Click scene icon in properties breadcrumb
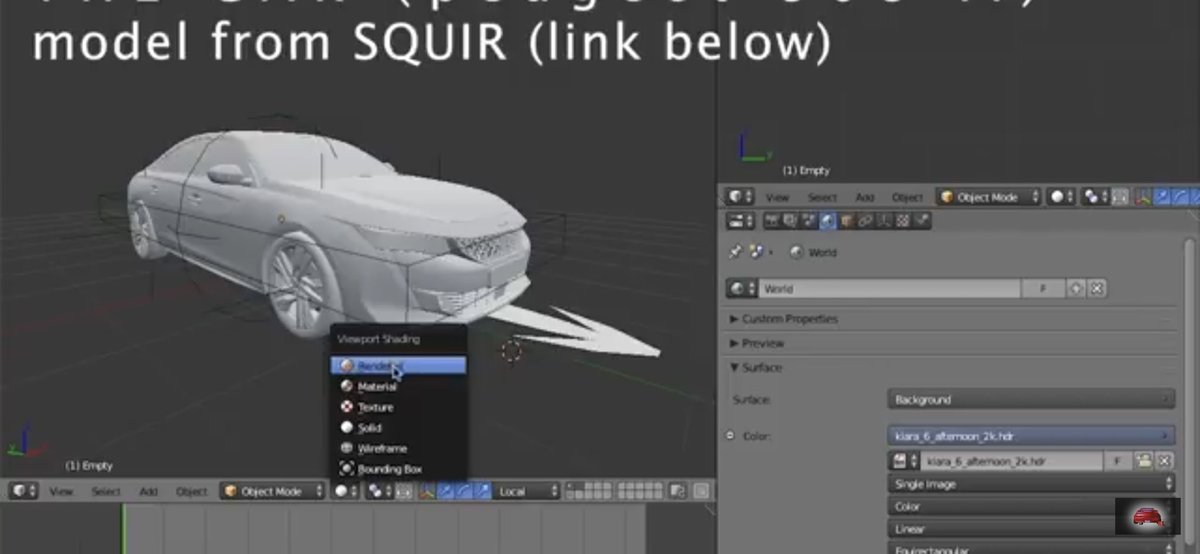Viewport: 1200px width, 554px height. click(x=756, y=252)
